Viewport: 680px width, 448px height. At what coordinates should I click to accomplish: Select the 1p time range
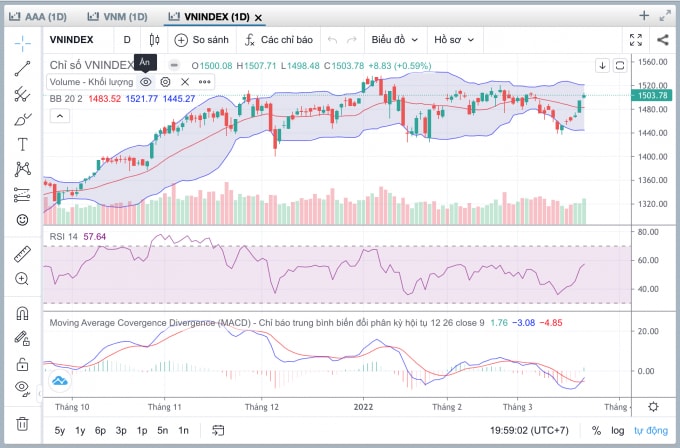[142, 431]
